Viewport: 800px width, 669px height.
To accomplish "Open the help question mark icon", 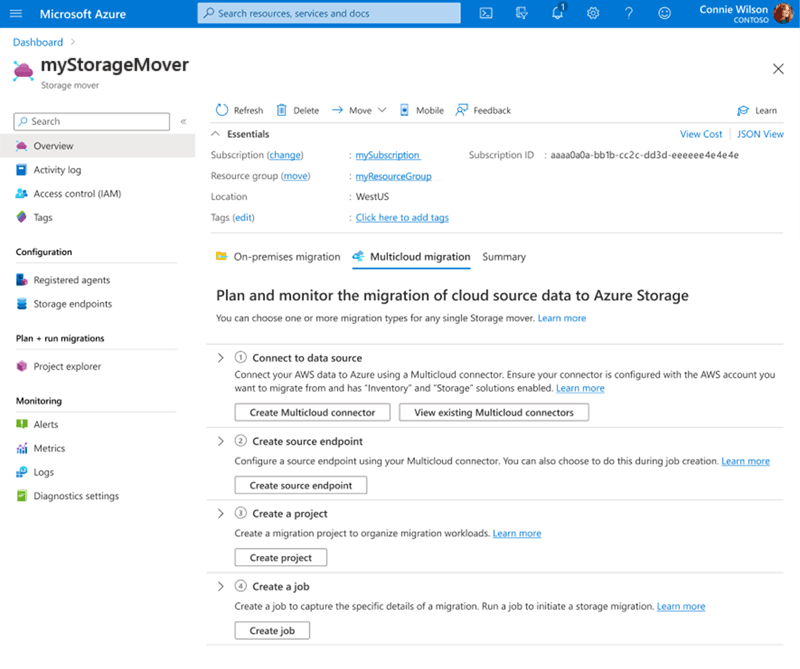I will (x=629, y=13).
